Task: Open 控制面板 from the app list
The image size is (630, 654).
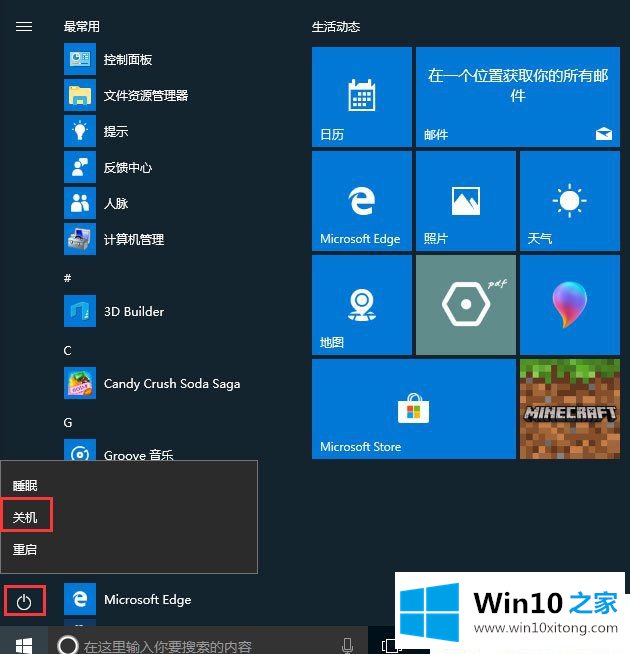Action: point(128,60)
